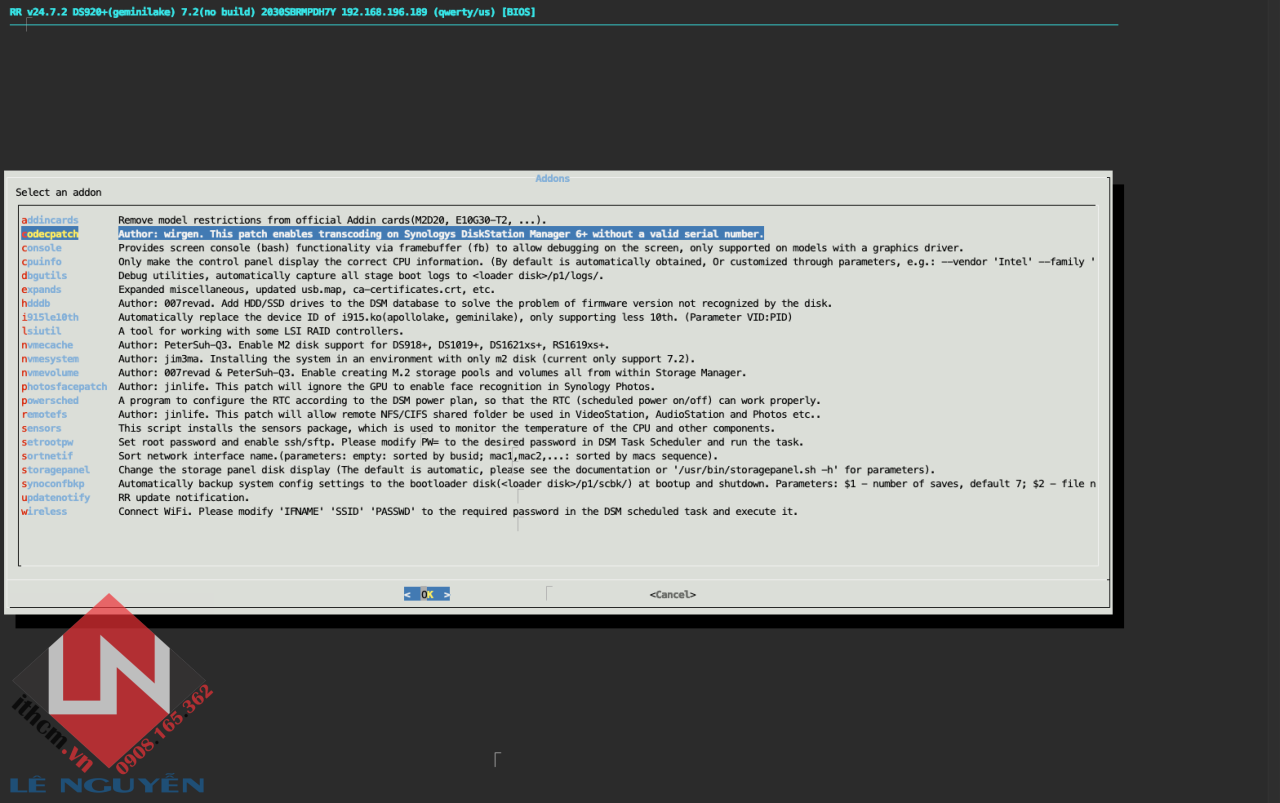Select the dbgutils debug utilities addon
Viewport: 1280px width, 803px height.
point(45,276)
